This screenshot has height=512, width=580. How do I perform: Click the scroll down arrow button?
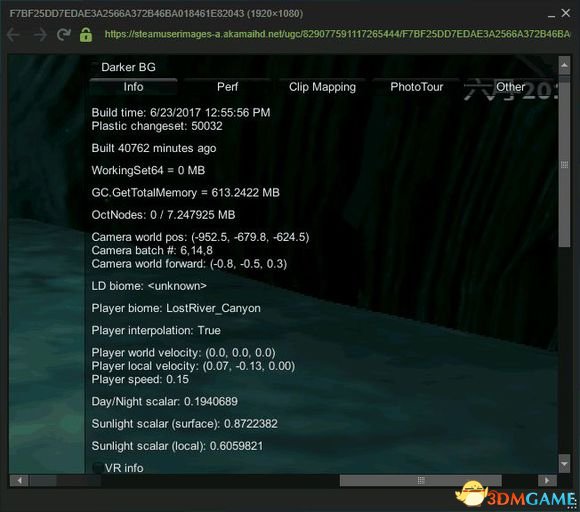[564, 463]
